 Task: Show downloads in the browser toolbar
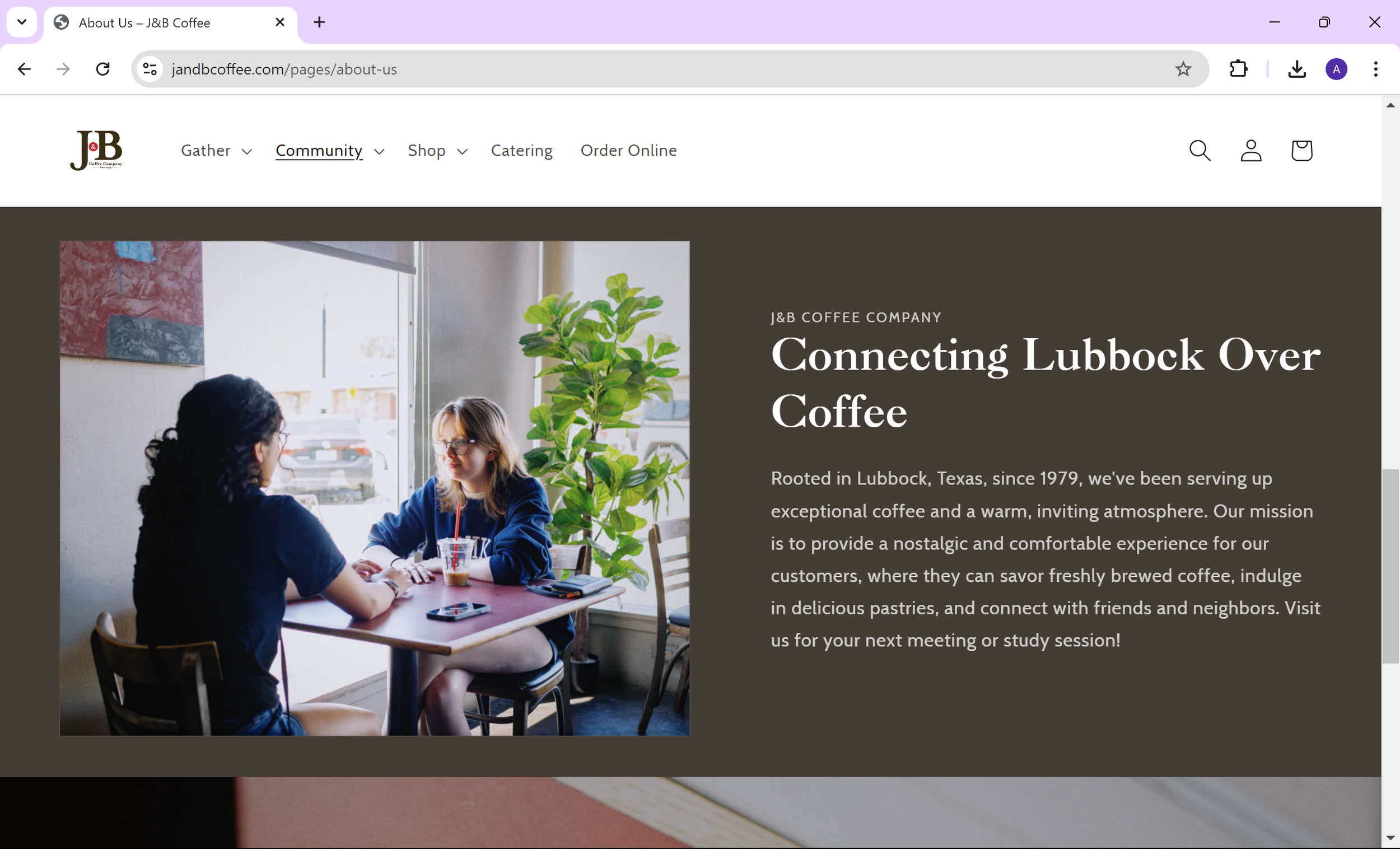click(x=1296, y=69)
